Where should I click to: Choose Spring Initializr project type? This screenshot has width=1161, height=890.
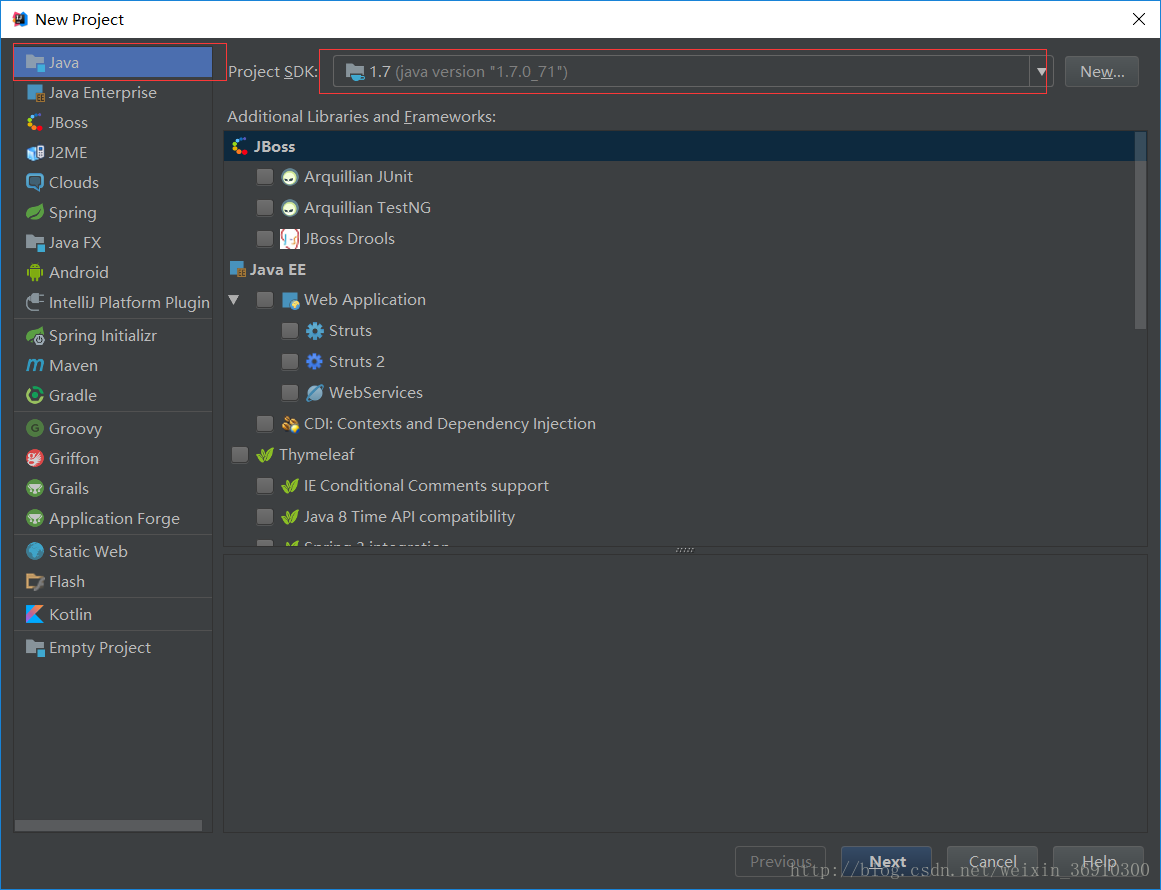(x=113, y=335)
